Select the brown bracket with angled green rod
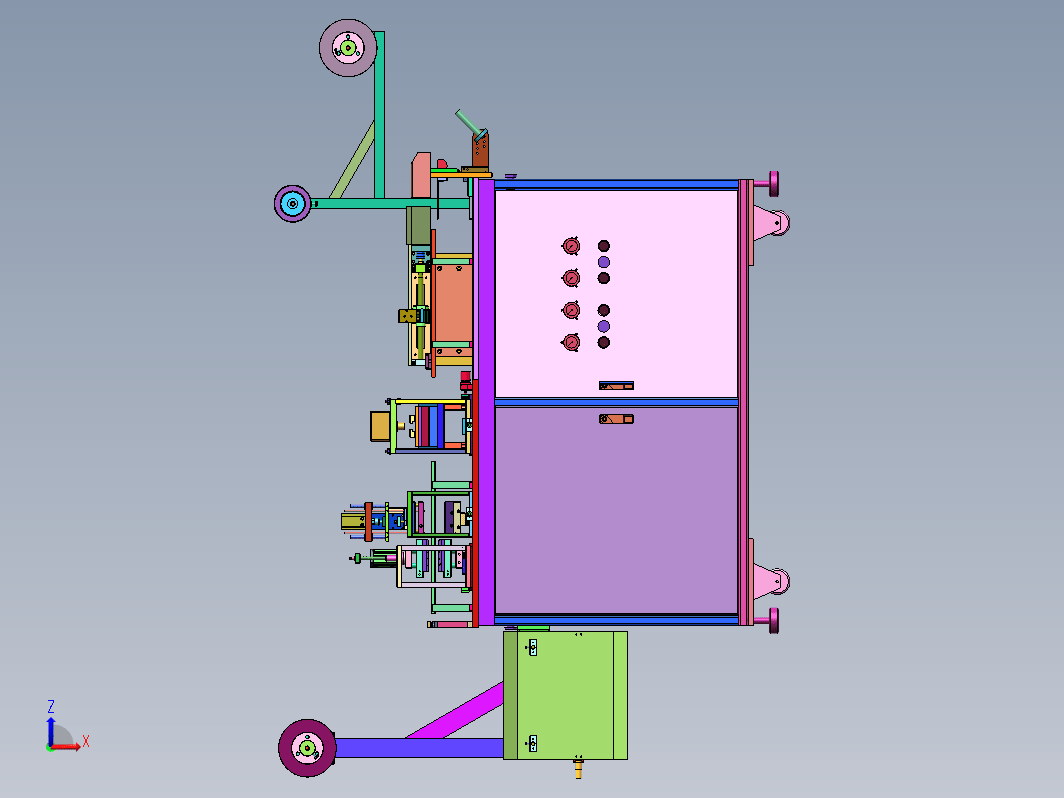This screenshot has width=1064, height=798. click(480, 150)
